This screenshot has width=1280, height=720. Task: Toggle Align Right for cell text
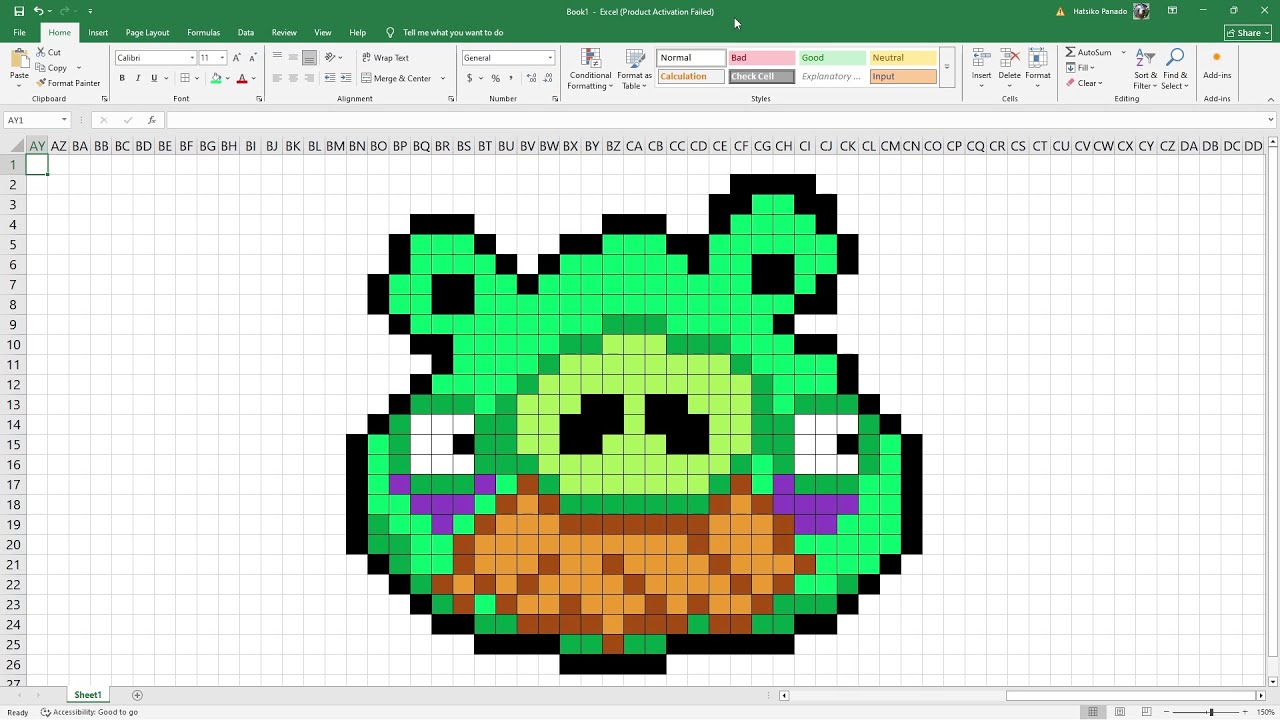[x=309, y=78]
